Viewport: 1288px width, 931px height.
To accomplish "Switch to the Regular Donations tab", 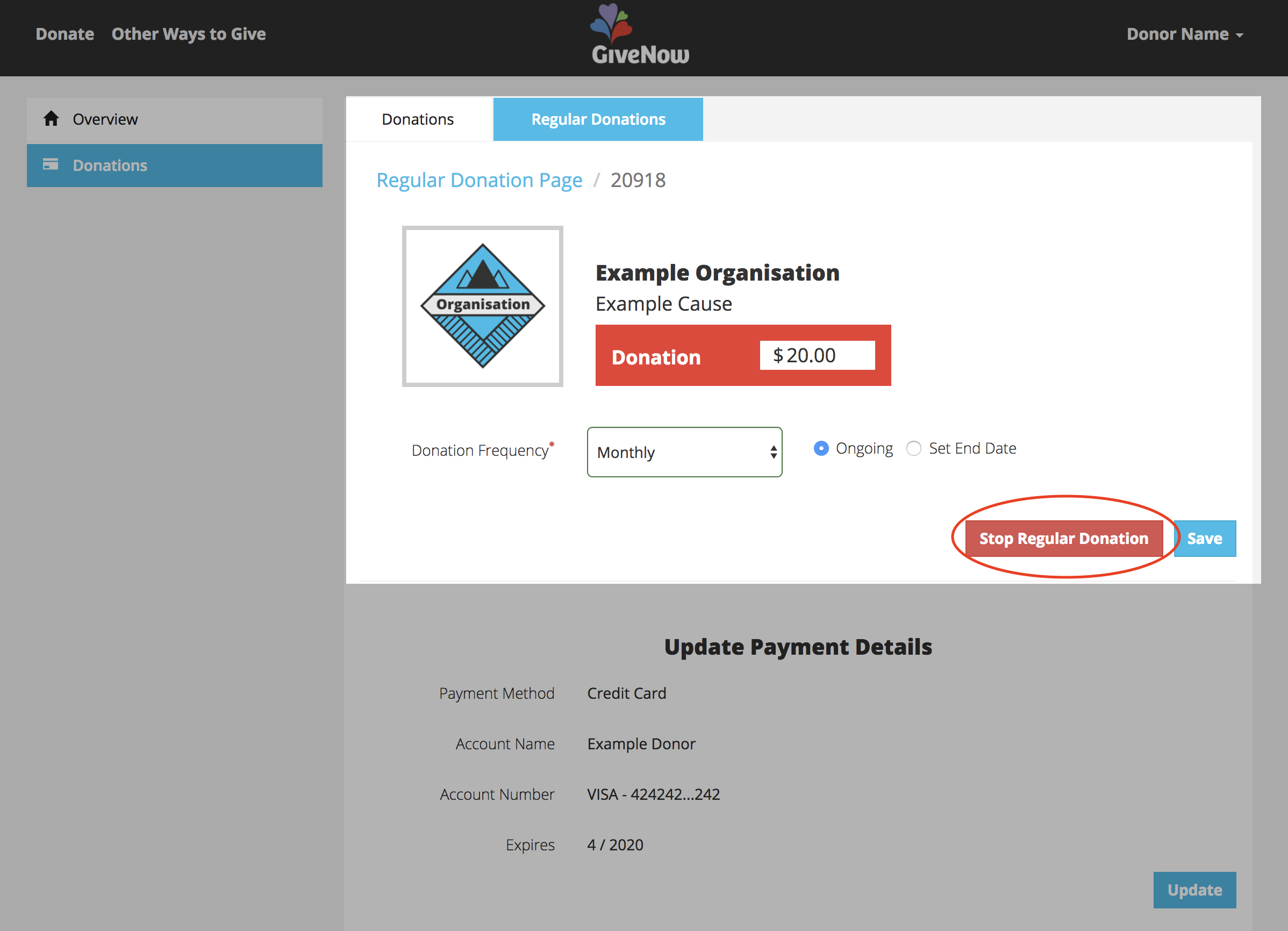I will (x=598, y=119).
